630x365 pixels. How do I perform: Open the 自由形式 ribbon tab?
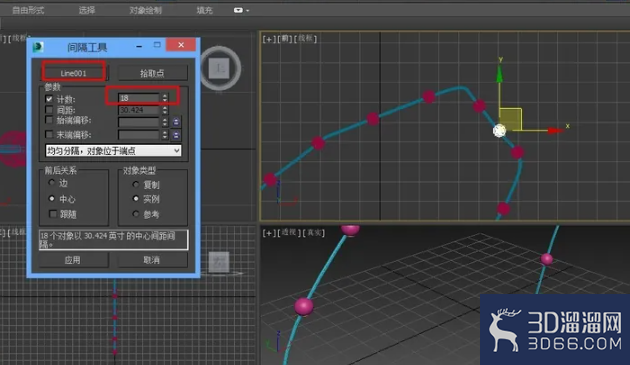[x=28, y=10]
